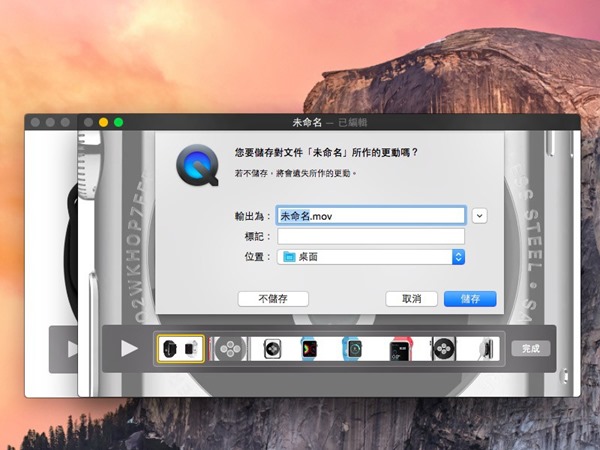600x450 pixels.
Task: Click the QuickTime Player logo icon
Action: 196,165
